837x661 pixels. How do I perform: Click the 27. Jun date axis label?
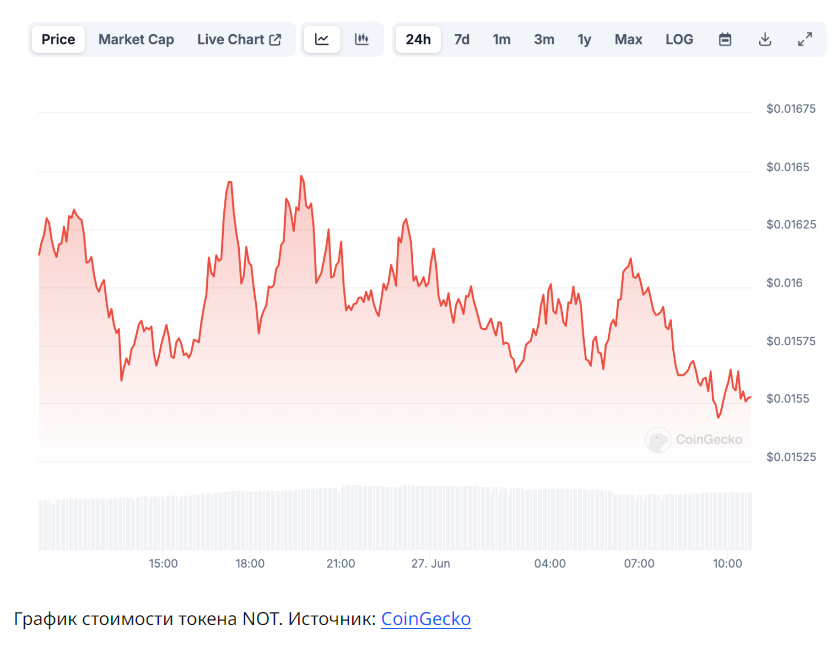pyautogui.click(x=430, y=564)
